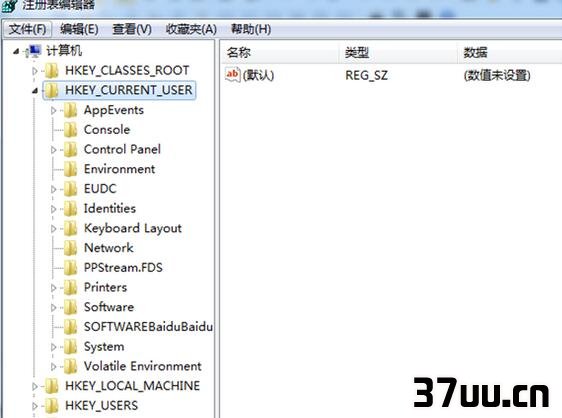Expand the HKEY_LOCAL_MACHINE hive

click(35, 386)
